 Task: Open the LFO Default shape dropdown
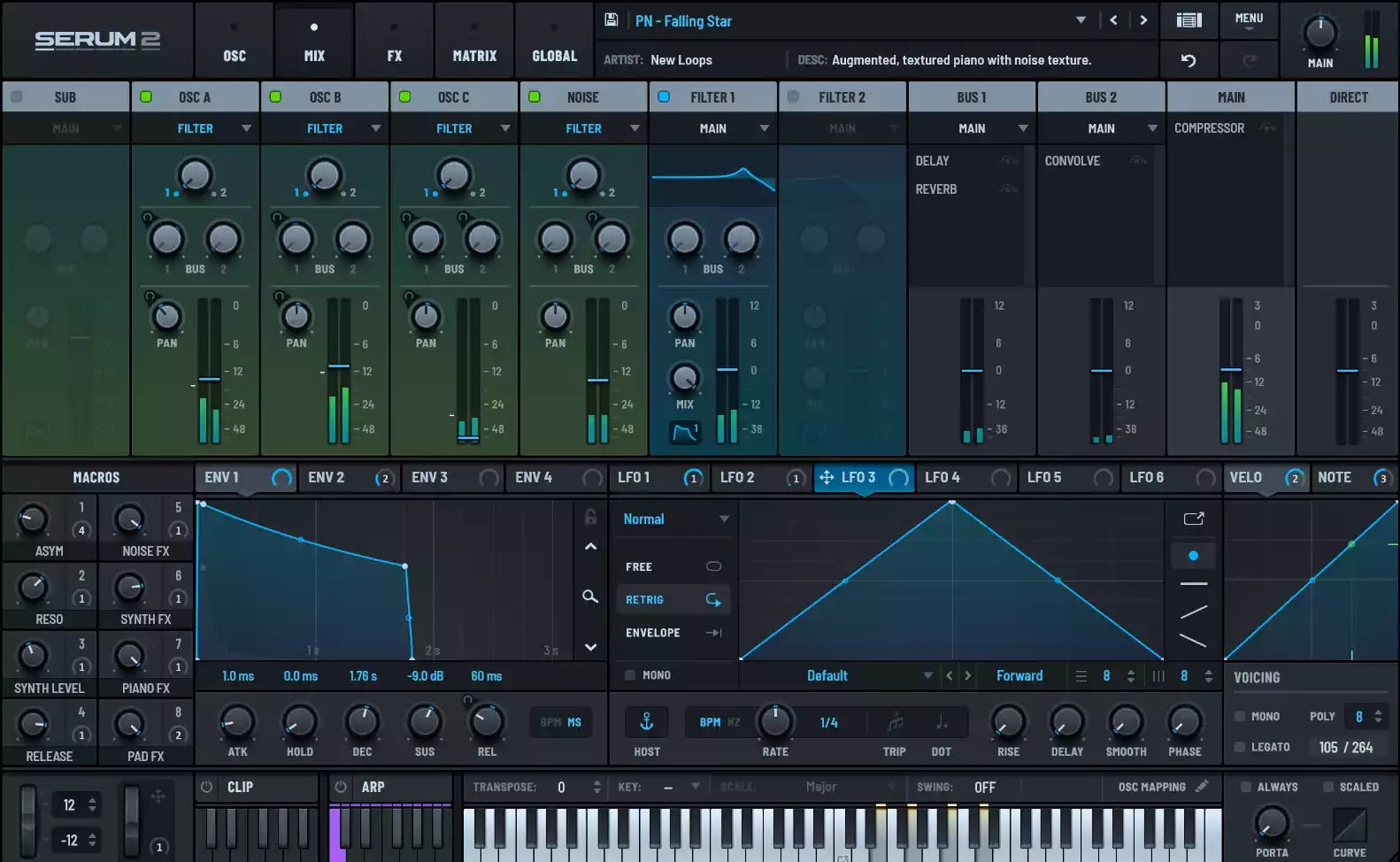point(838,676)
